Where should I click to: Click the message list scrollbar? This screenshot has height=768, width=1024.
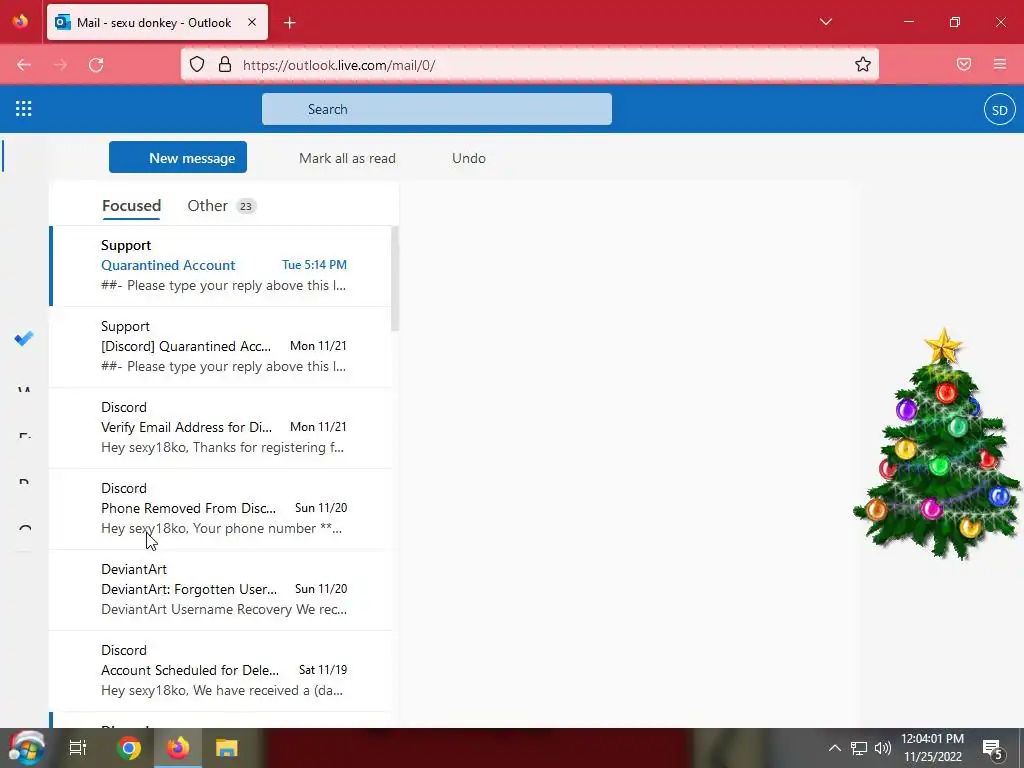(395, 279)
